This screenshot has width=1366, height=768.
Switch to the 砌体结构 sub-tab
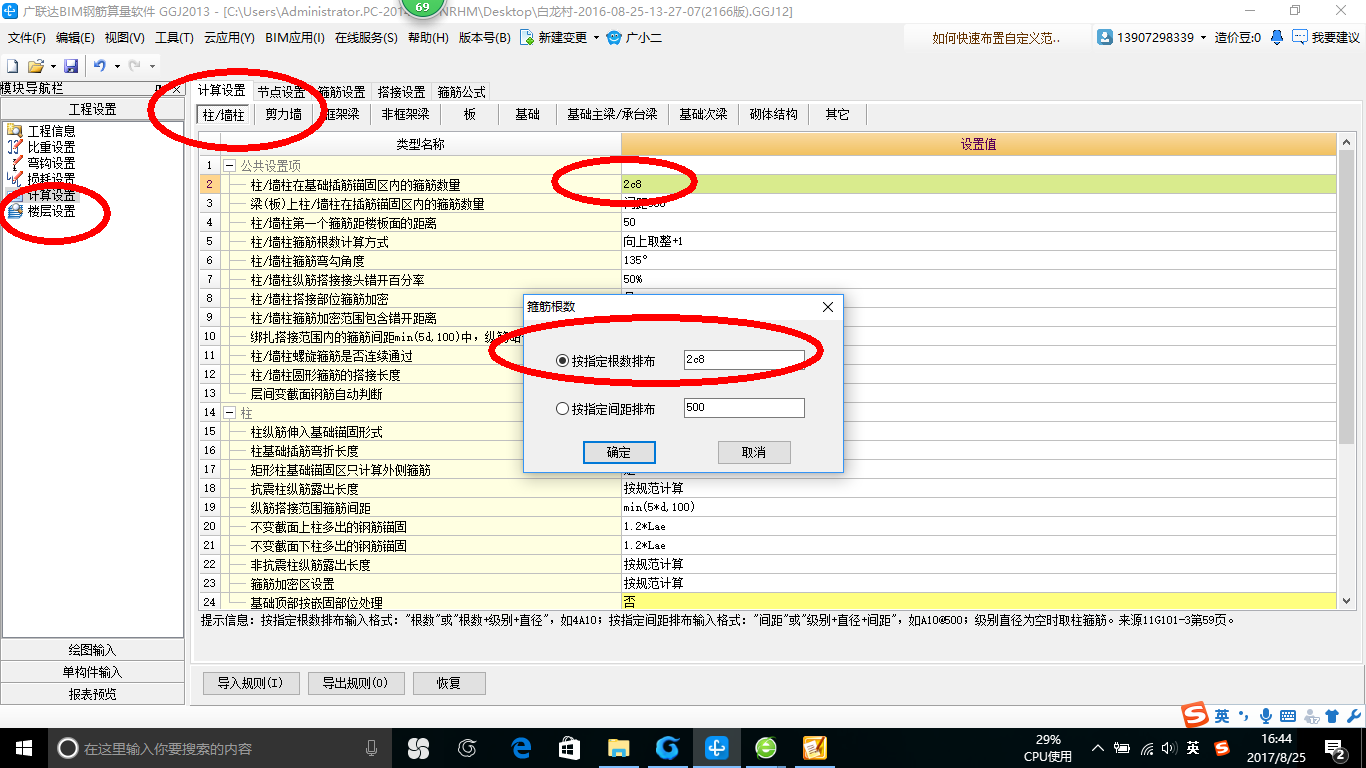coord(774,115)
